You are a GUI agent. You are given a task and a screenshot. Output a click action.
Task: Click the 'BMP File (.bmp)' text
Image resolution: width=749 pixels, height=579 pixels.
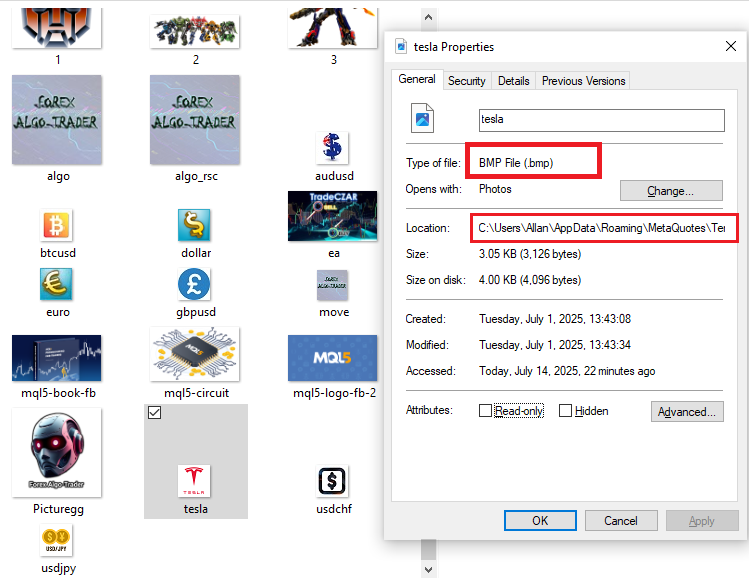point(516,163)
